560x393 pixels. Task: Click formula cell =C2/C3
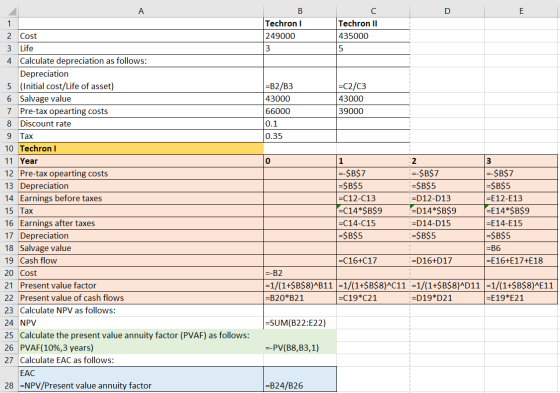[x=373, y=80]
